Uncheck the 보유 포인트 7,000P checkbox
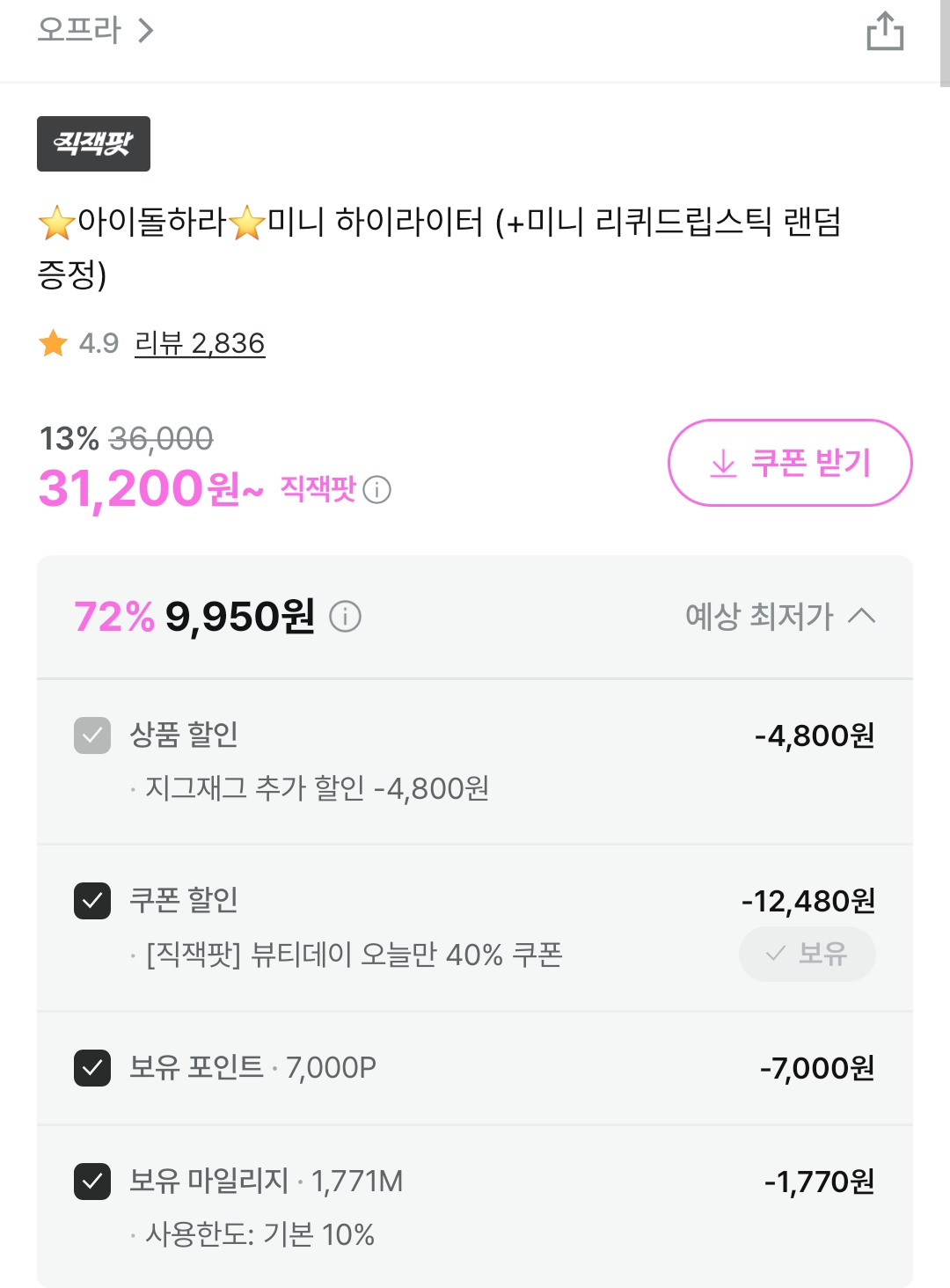The height and width of the screenshot is (1288, 950). [x=92, y=1068]
